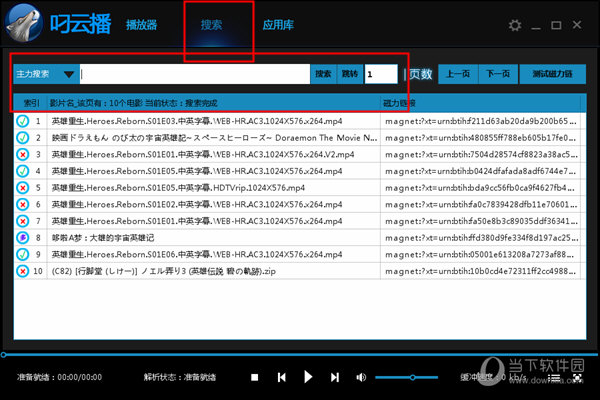The height and width of the screenshot is (400, 600).
Task: Click magnet link of row 10
Action: coord(481,271)
